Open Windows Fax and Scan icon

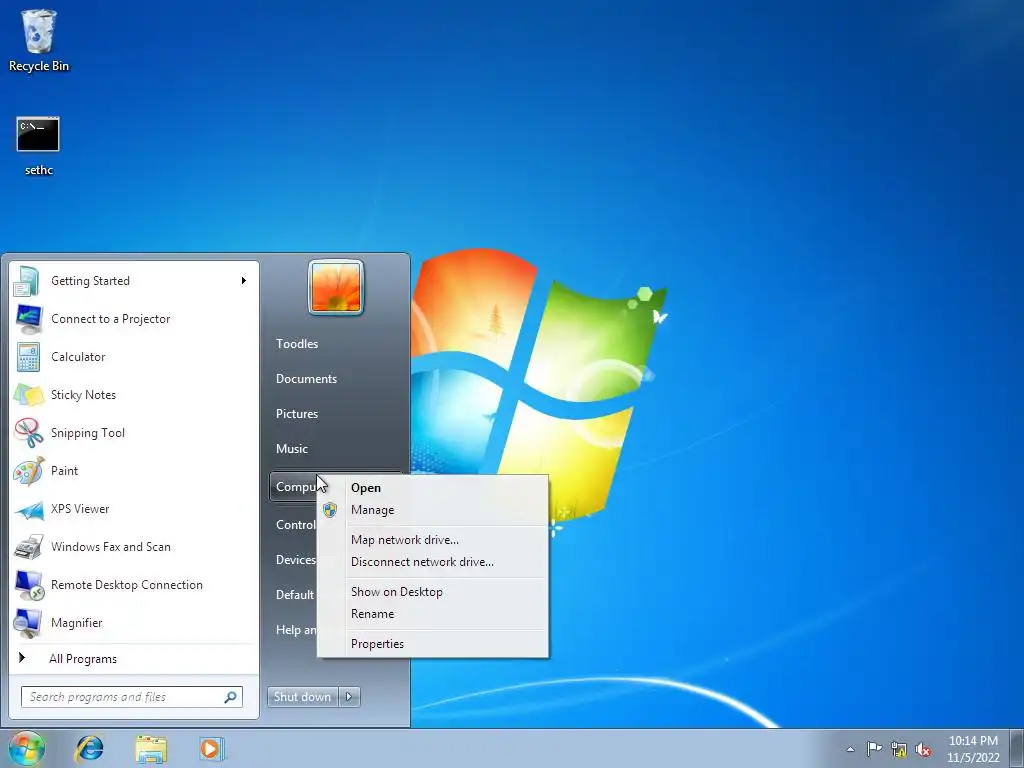pyautogui.click(x=28, y=547)
